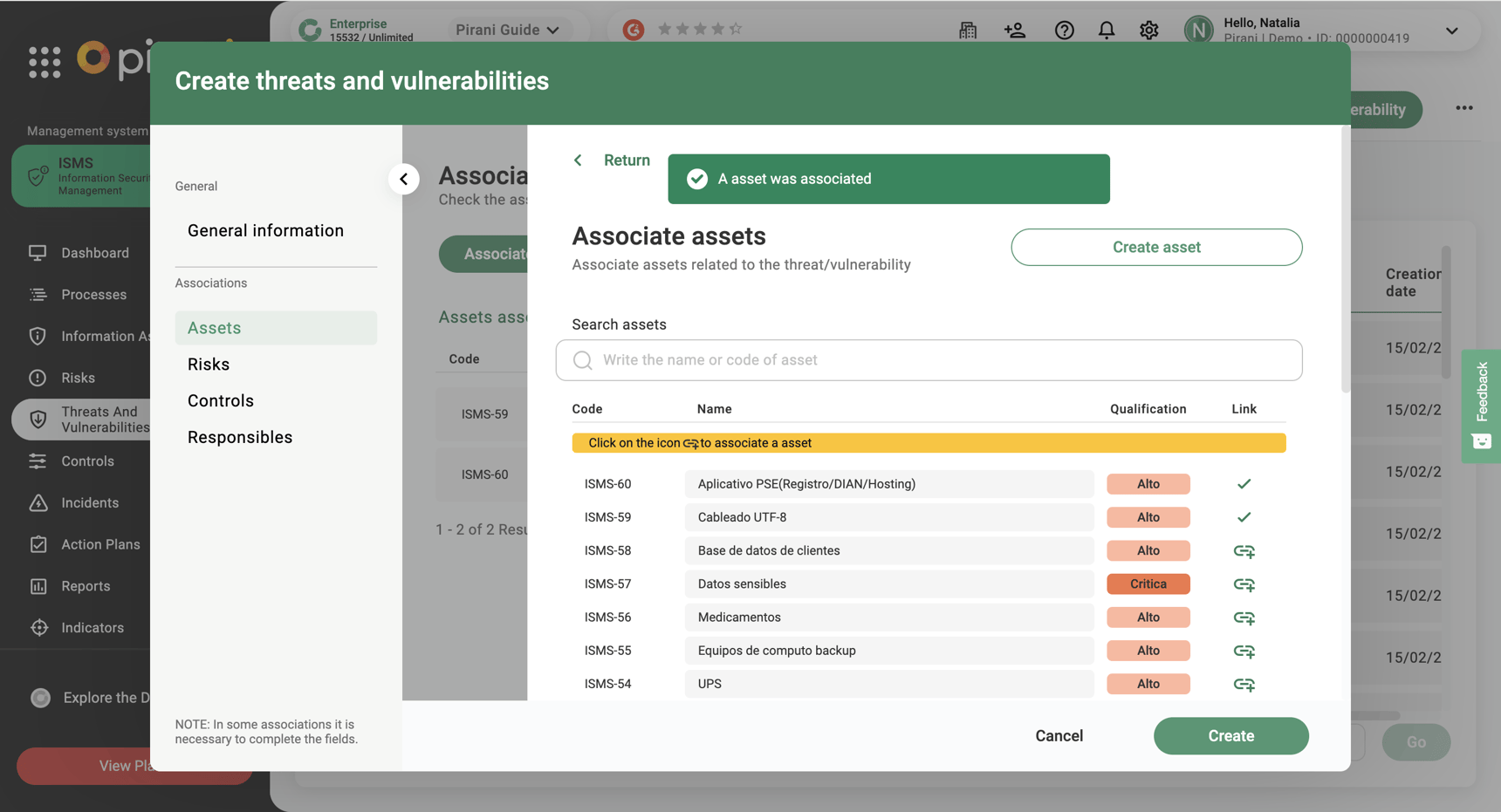Click the Create asset button
Viewport: 1501px width, 812px height.
(1155, 247)
